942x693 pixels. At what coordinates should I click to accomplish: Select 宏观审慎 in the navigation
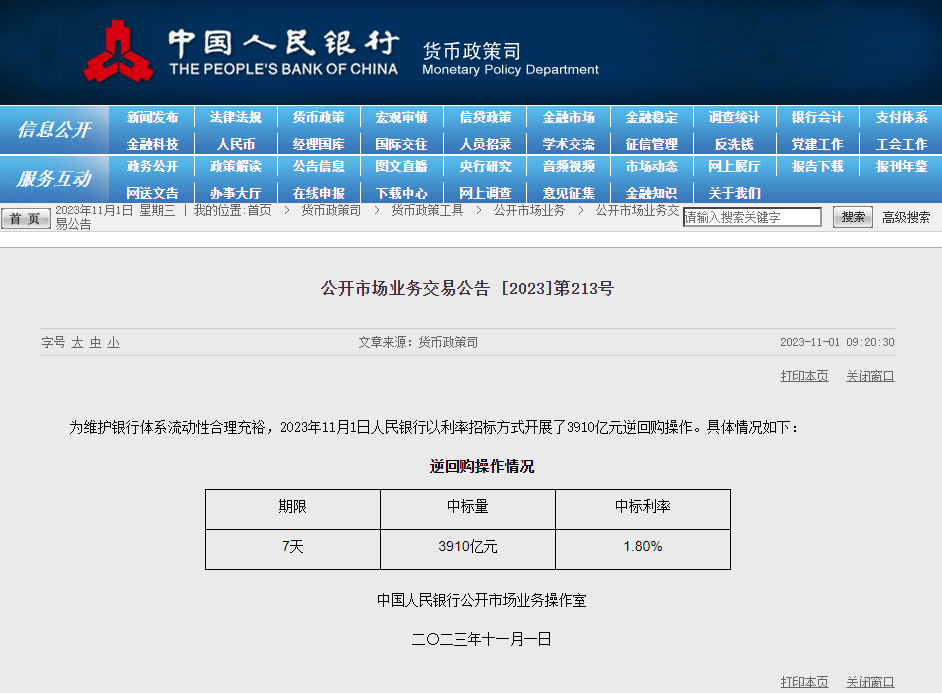401,118
